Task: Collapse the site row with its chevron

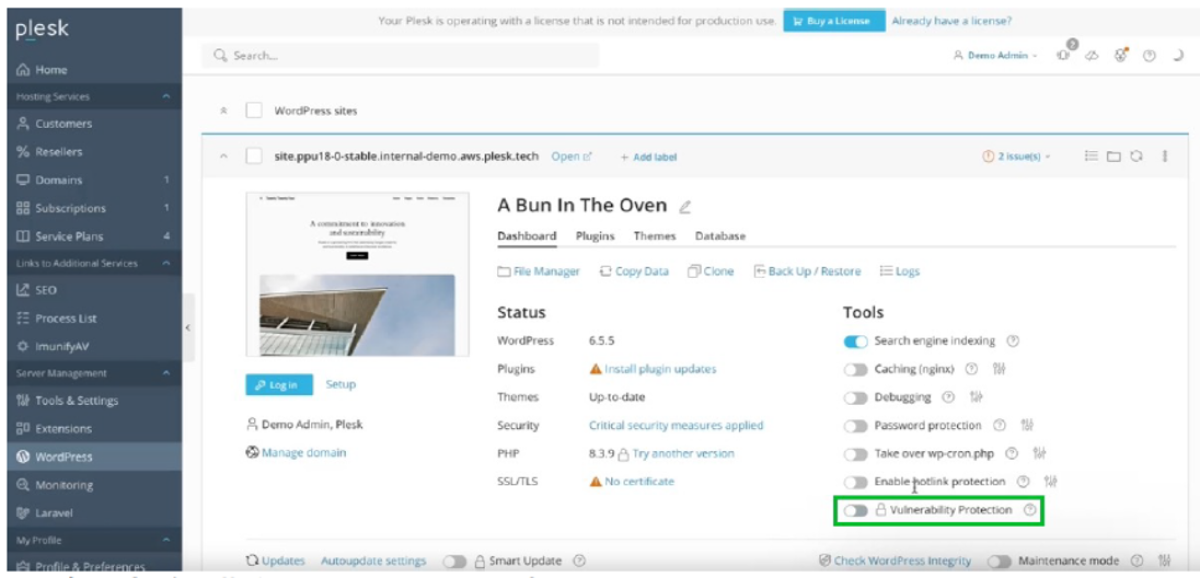Action: [x=222, y=157]
